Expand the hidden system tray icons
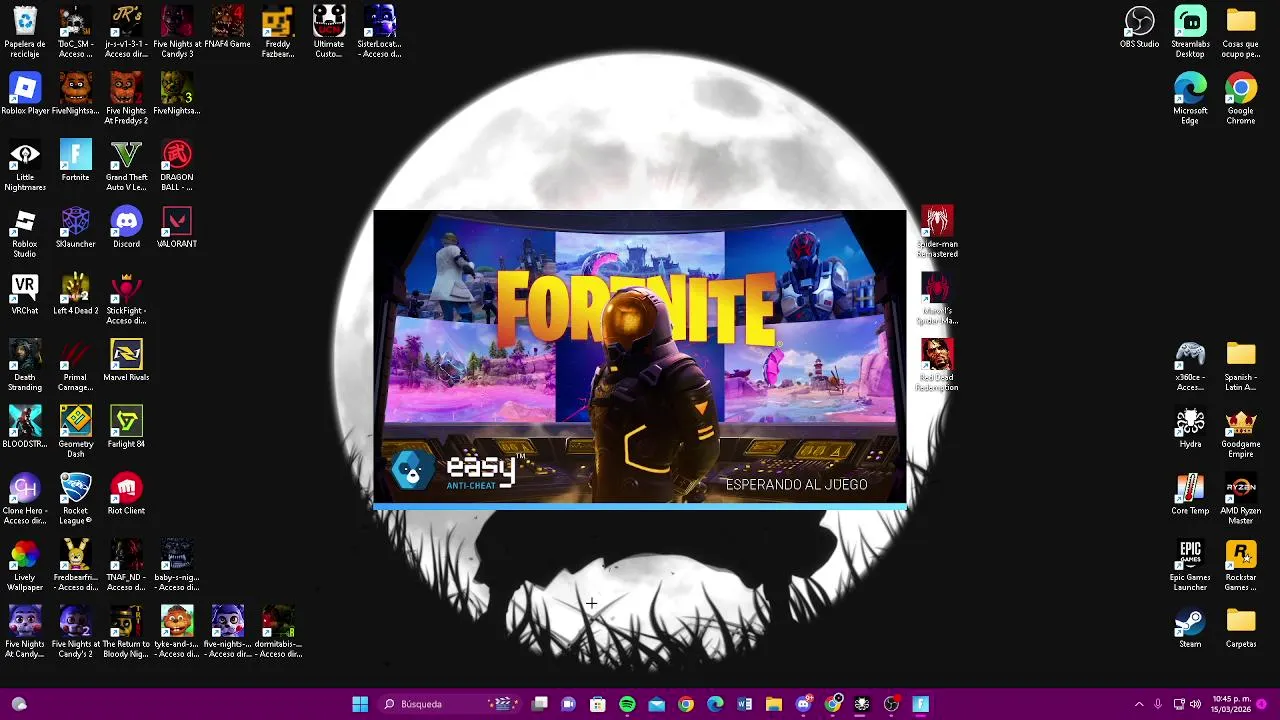The width and height of the screenshot is (1280, 720). pyautogui.click(x=1138, y=704)
